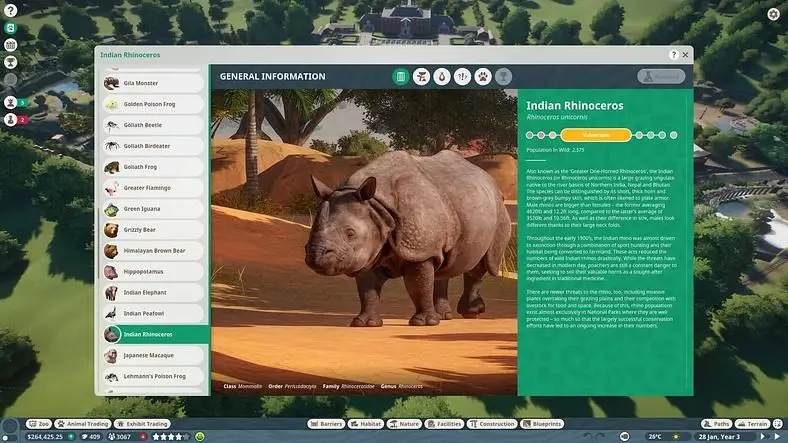Click the conservation credits count 409
The image size is (788, 443).
[x=91, y=436]
